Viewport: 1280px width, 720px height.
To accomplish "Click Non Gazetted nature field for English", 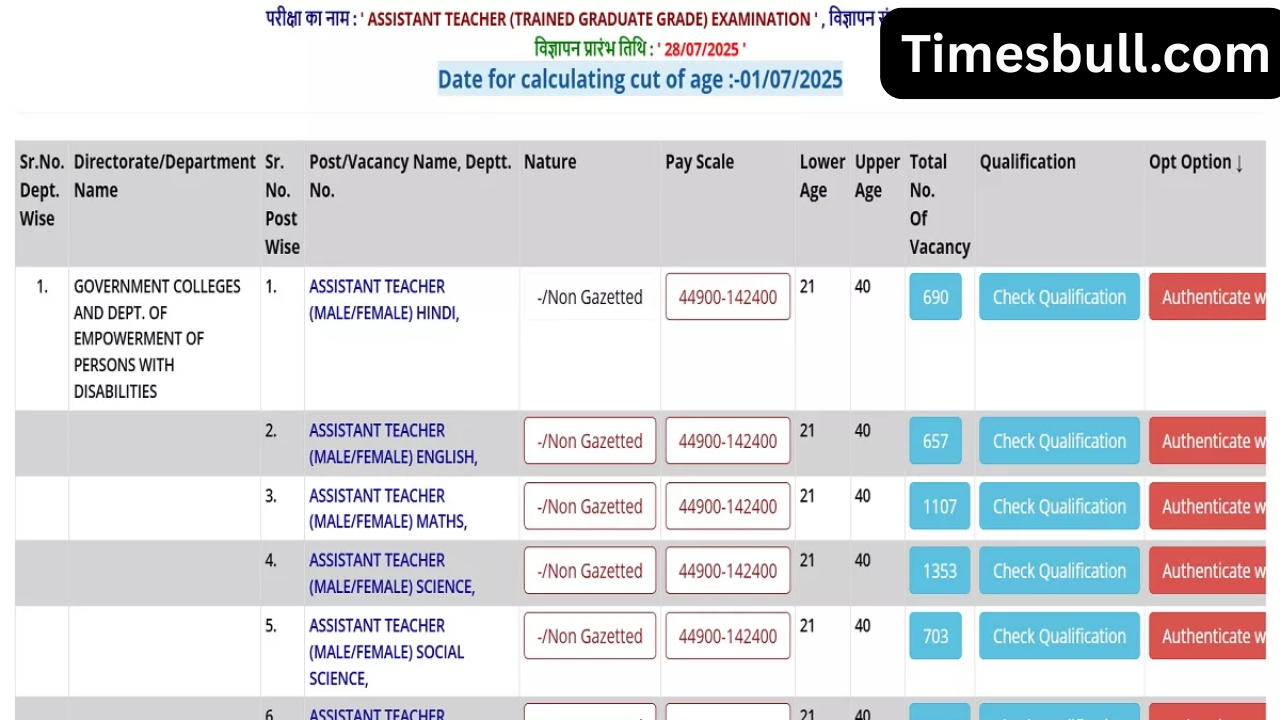I will click(589, 441).
